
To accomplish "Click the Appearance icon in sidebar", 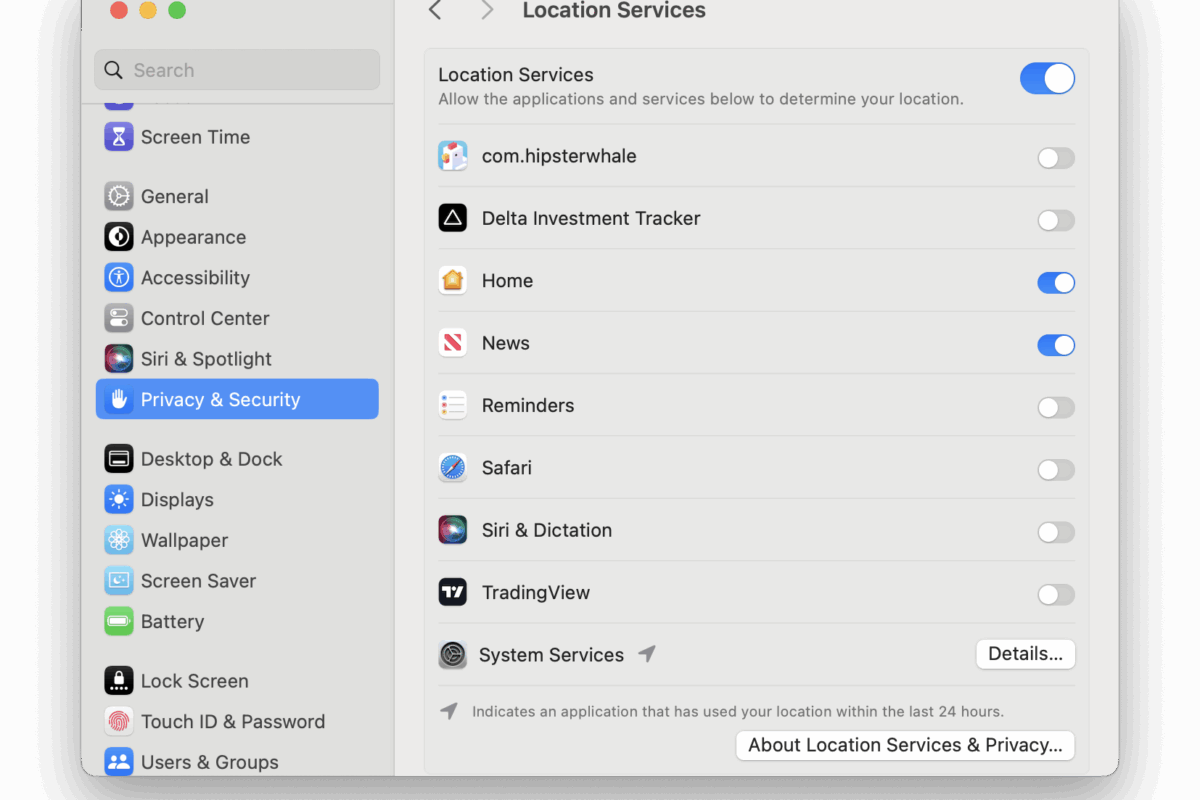I will (119, 237).
